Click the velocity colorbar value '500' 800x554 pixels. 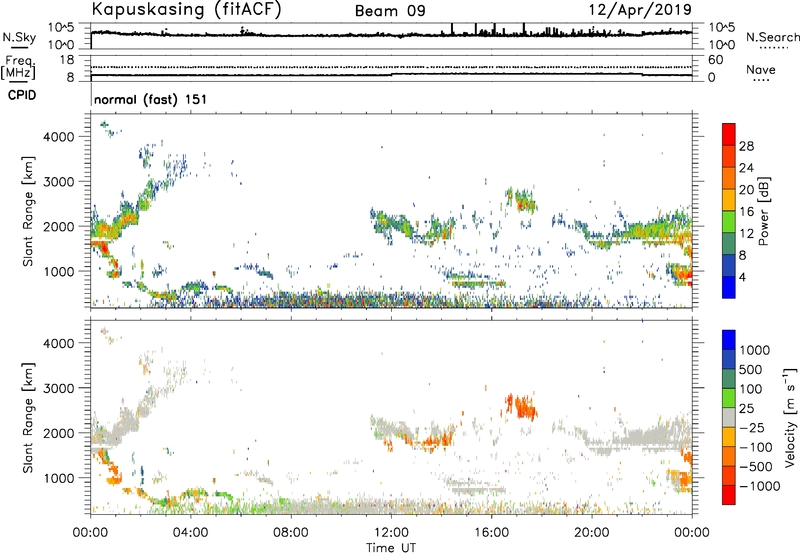pos(751,369)
